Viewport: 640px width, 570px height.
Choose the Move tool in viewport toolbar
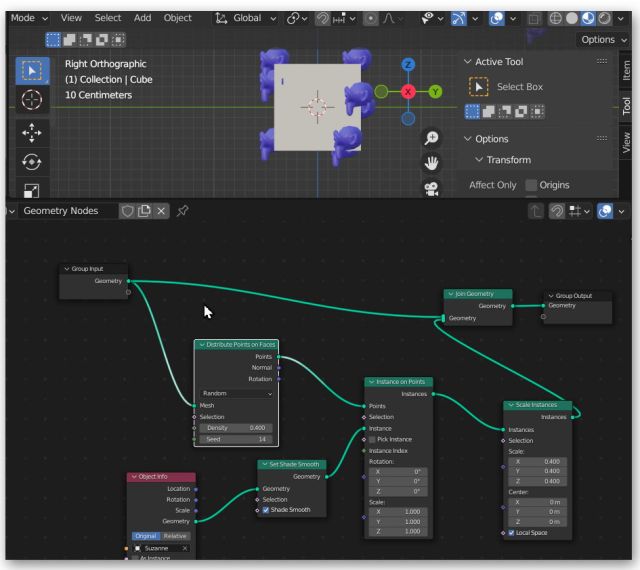click(32, 133)
